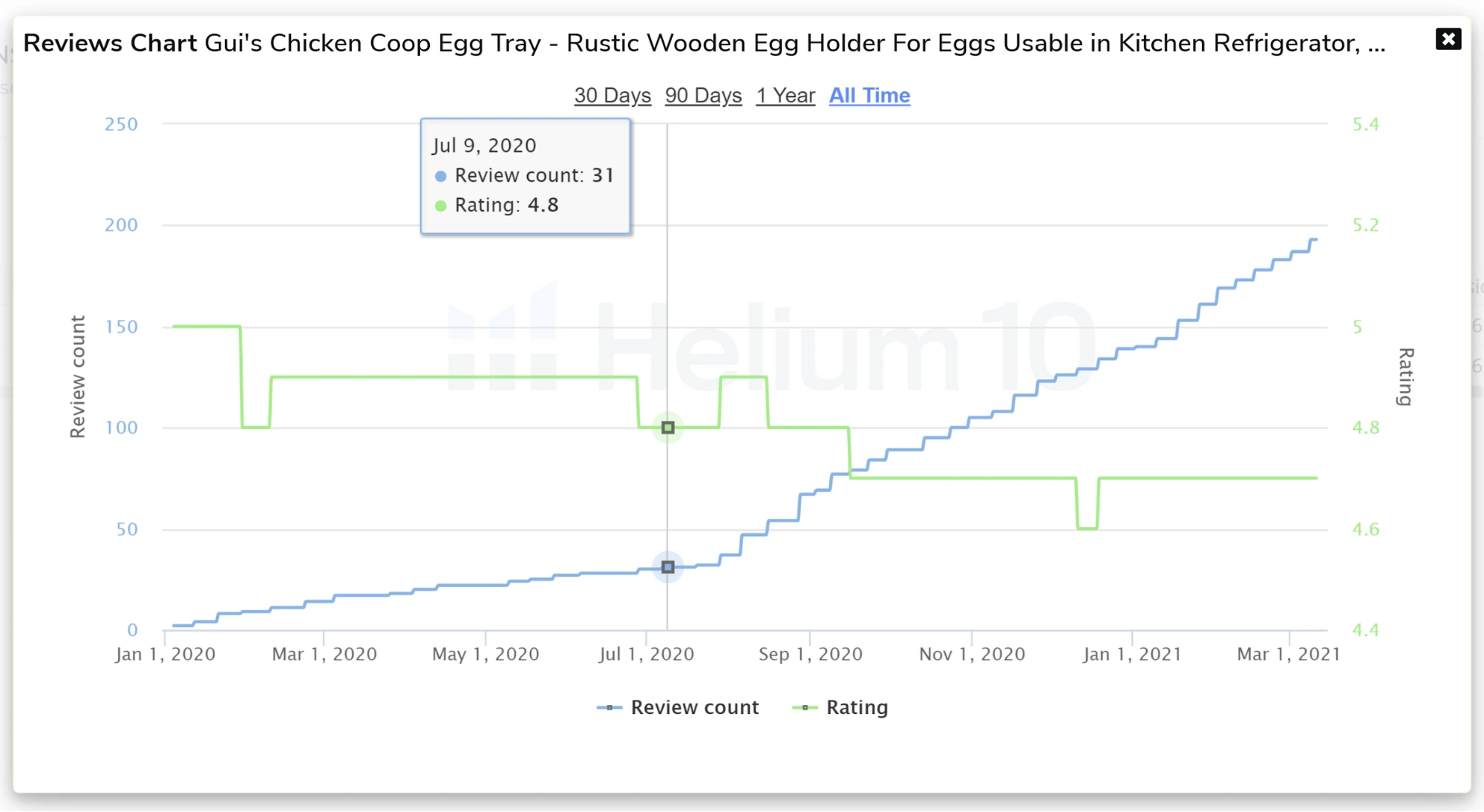
Task: Click the green dot in the tooltip
Action: pos(441,206)
